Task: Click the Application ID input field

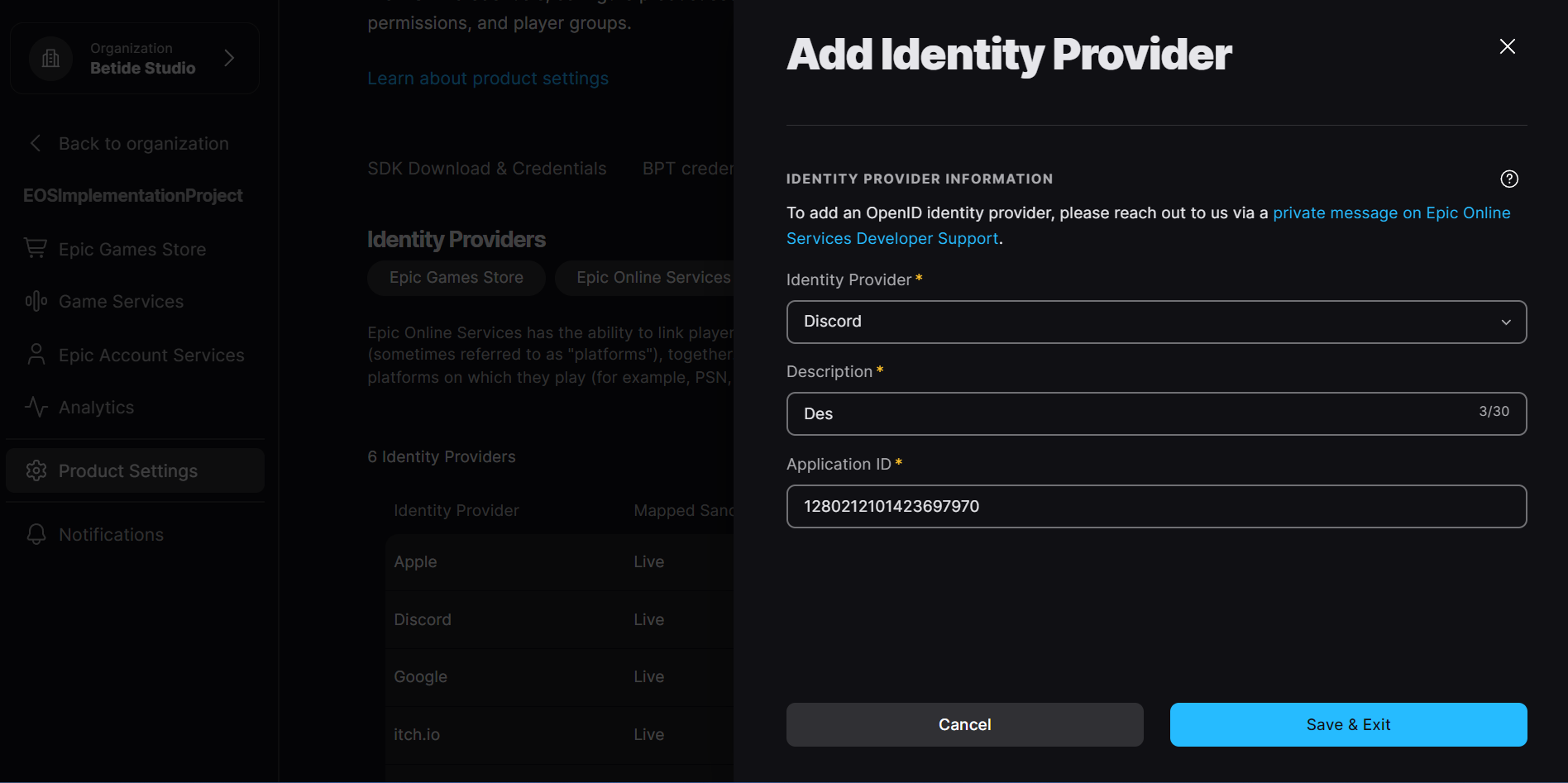Action: (x=1155, y=506)
